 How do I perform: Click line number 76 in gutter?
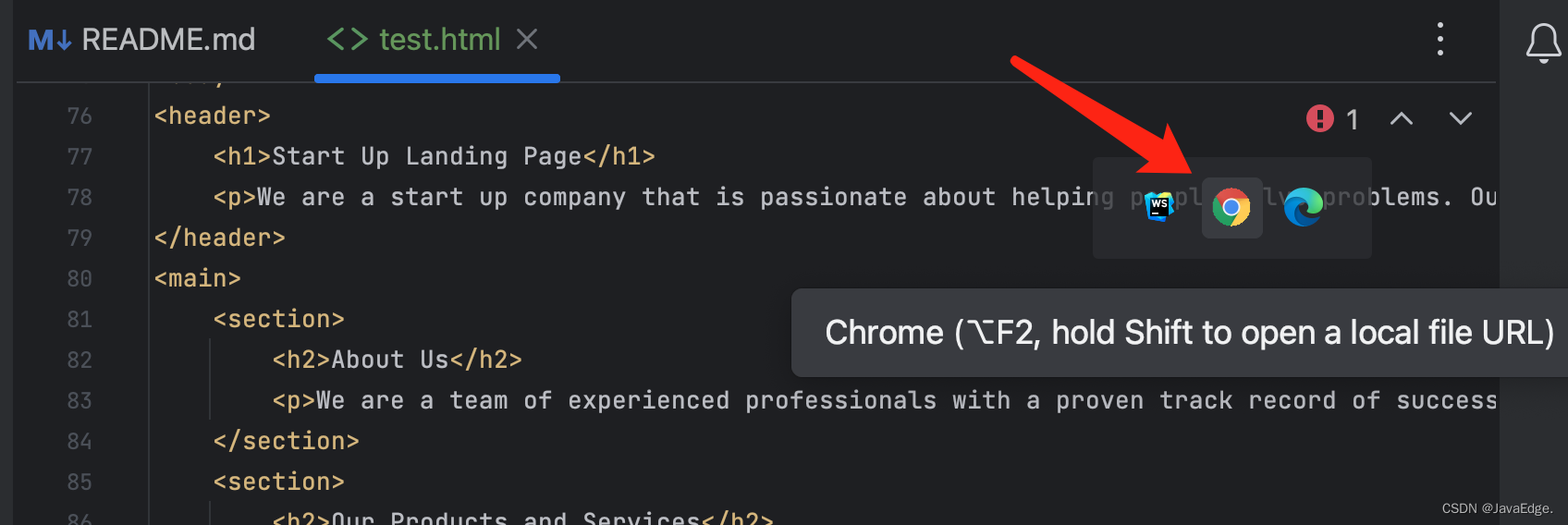80,116
